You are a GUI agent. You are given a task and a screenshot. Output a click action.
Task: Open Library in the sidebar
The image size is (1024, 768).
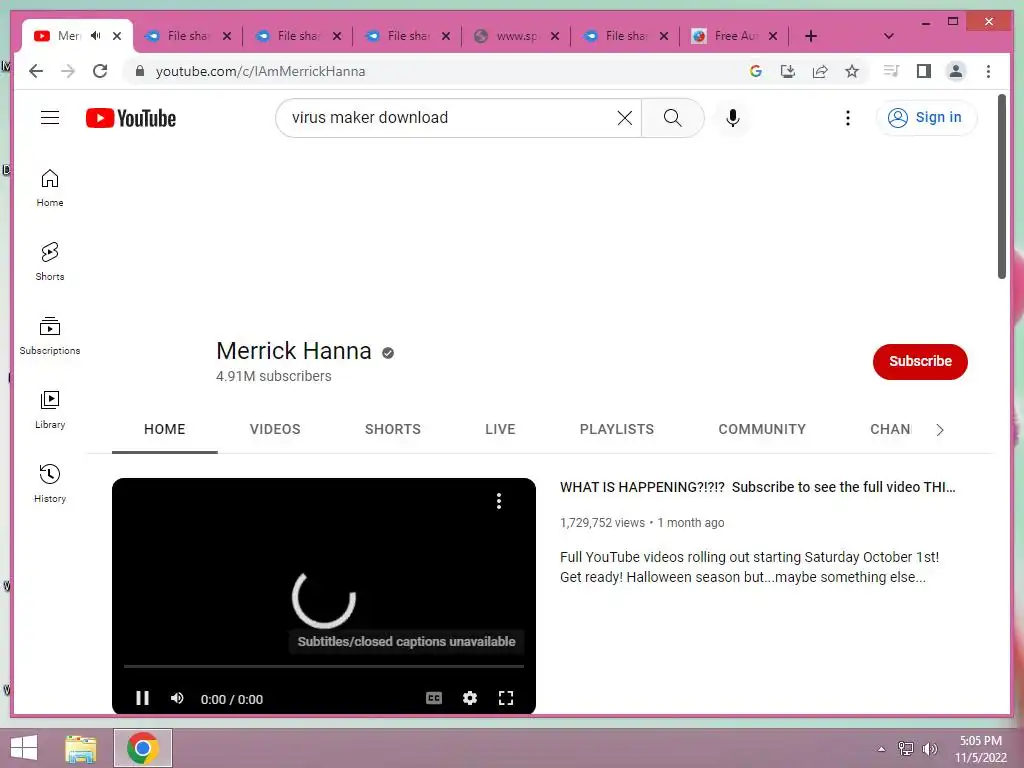tap(50, 409)
